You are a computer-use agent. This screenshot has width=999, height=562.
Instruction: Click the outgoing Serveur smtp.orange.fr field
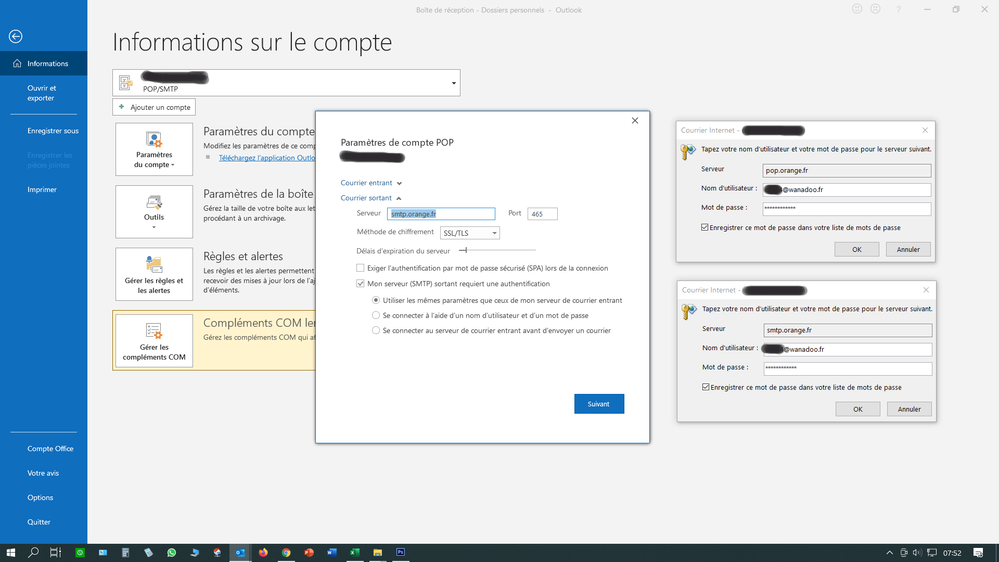pos(441,214)
